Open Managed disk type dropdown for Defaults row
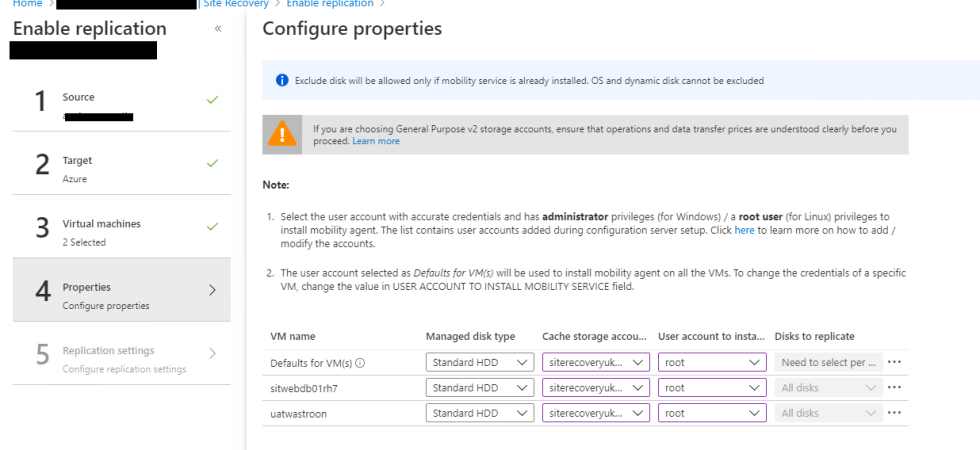This screenshot has width=980, height=450. (x=480, y=362)
